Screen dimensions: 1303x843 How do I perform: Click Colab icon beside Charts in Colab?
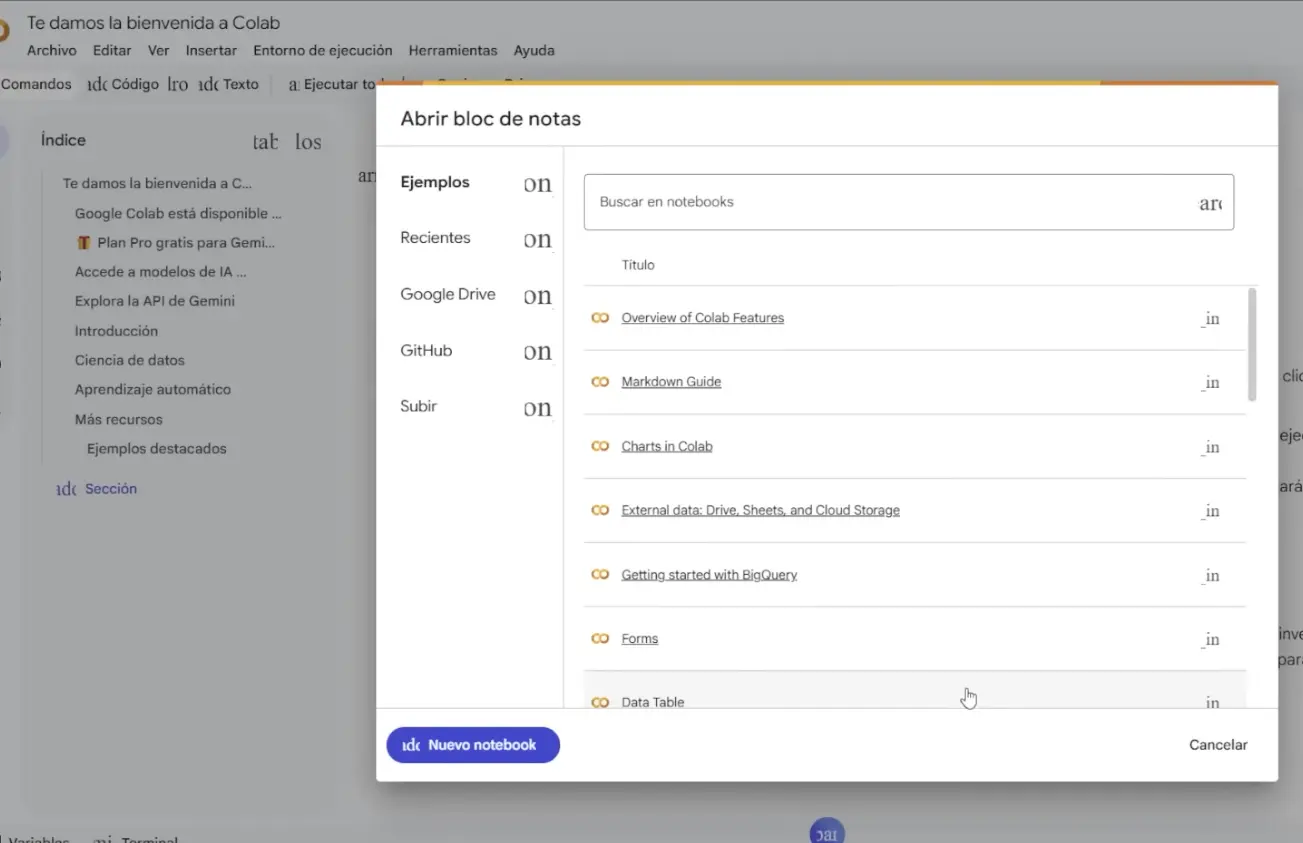tap(600, 446)
